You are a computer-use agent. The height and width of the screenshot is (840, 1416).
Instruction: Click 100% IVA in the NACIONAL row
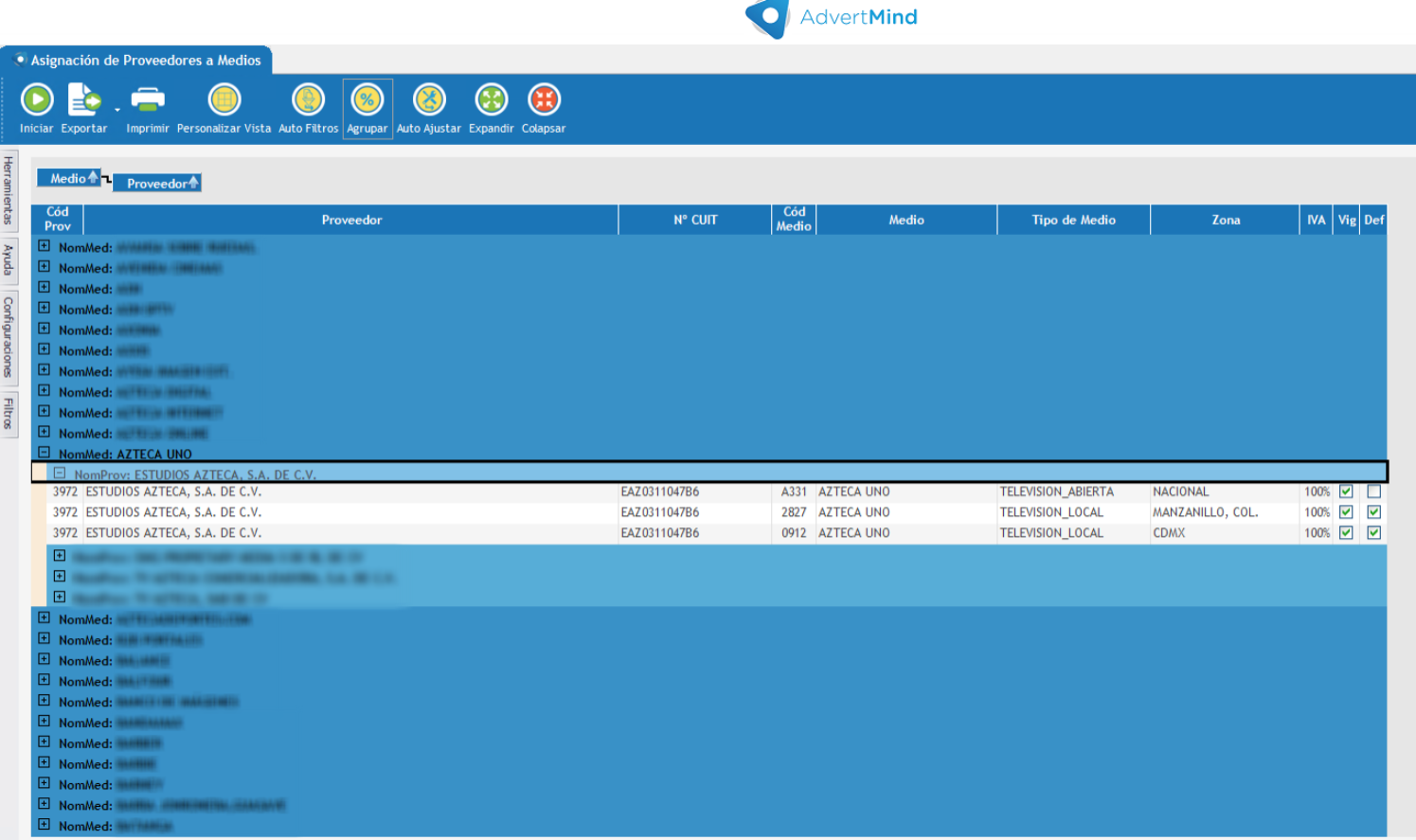click(1317, 491)
